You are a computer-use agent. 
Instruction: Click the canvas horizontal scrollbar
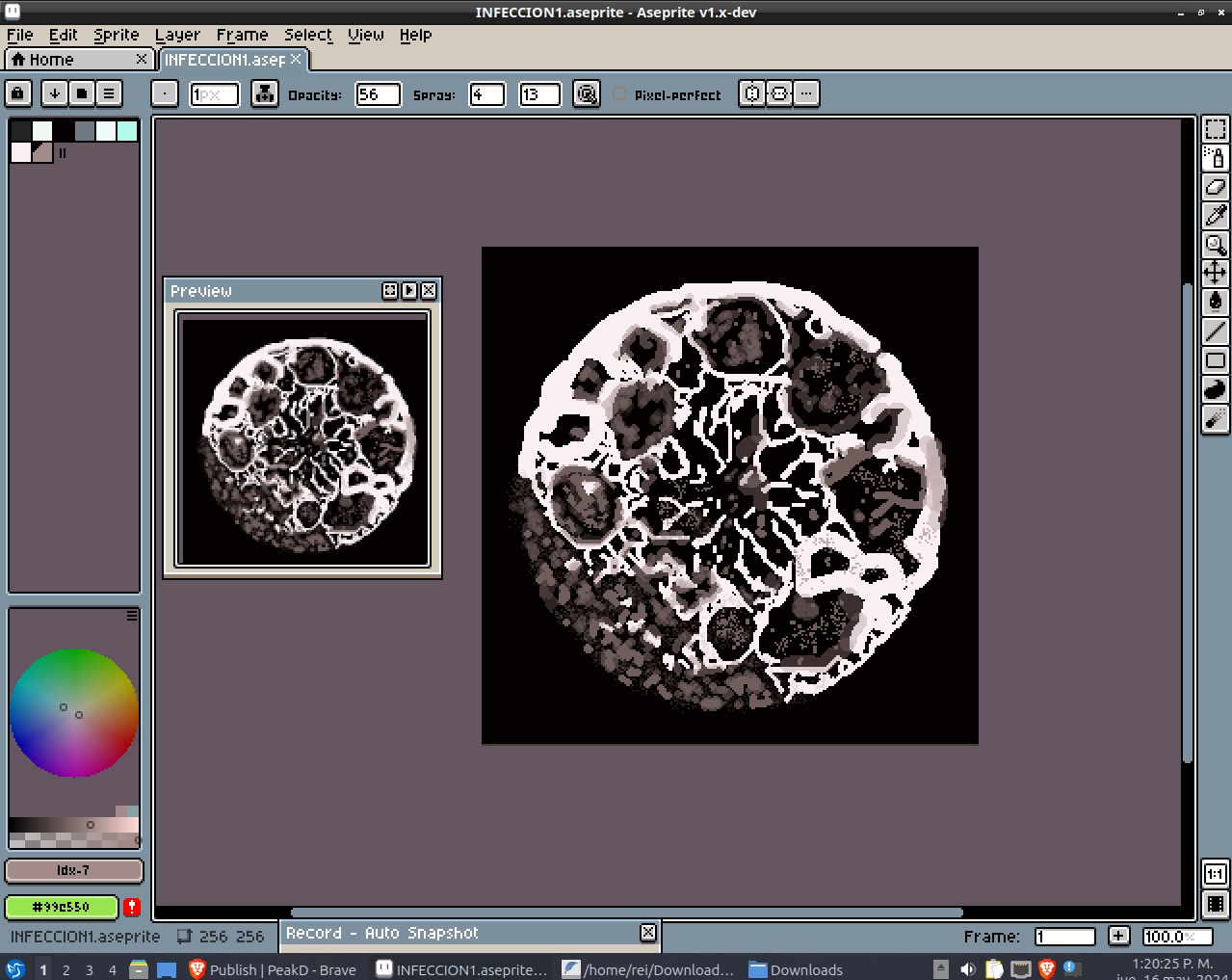626,912
